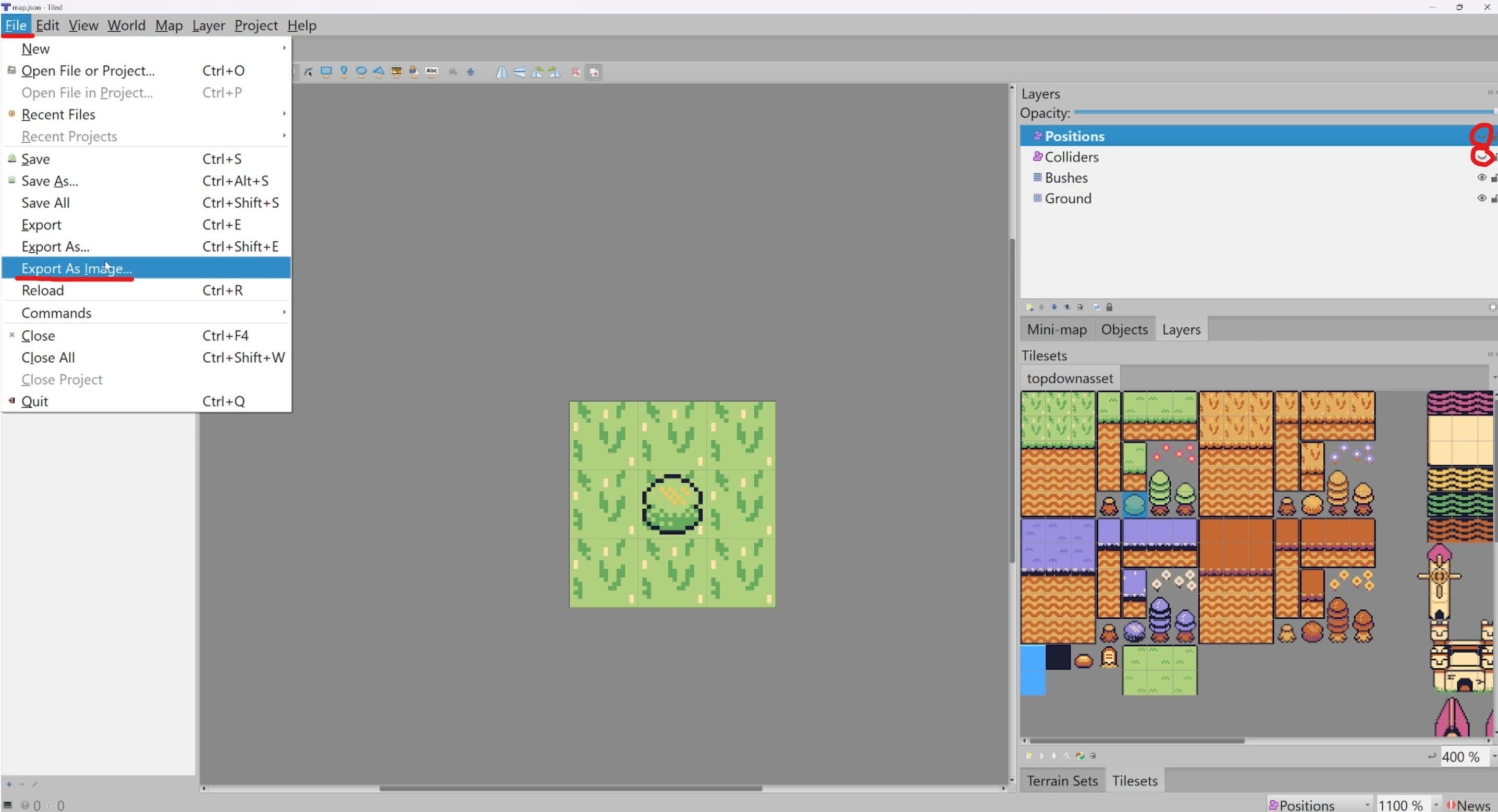Choose Export As Image from the menu
This screenshot has width=1498, height=812.
(x=76, y=268)
